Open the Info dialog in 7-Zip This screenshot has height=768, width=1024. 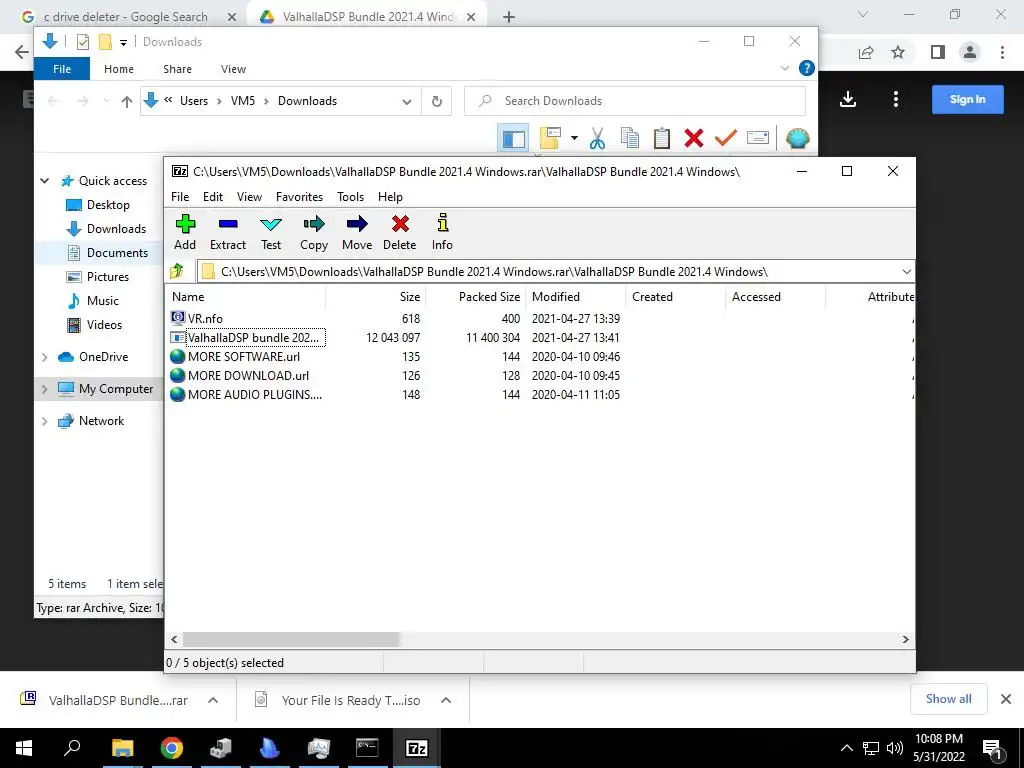point(442,232)
